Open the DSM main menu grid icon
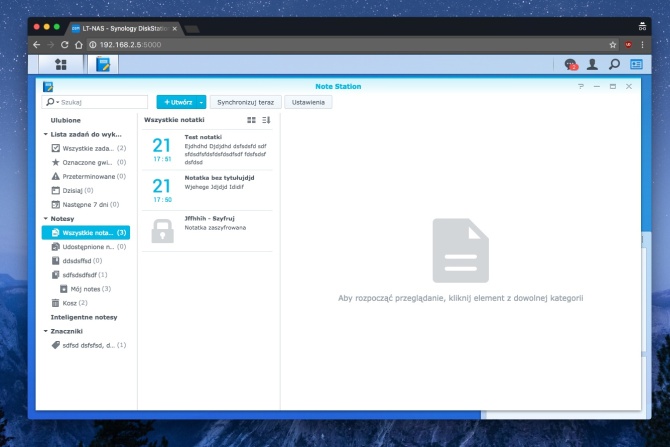The width and height of the screenshot is (670, 447). tap(61, 64)
